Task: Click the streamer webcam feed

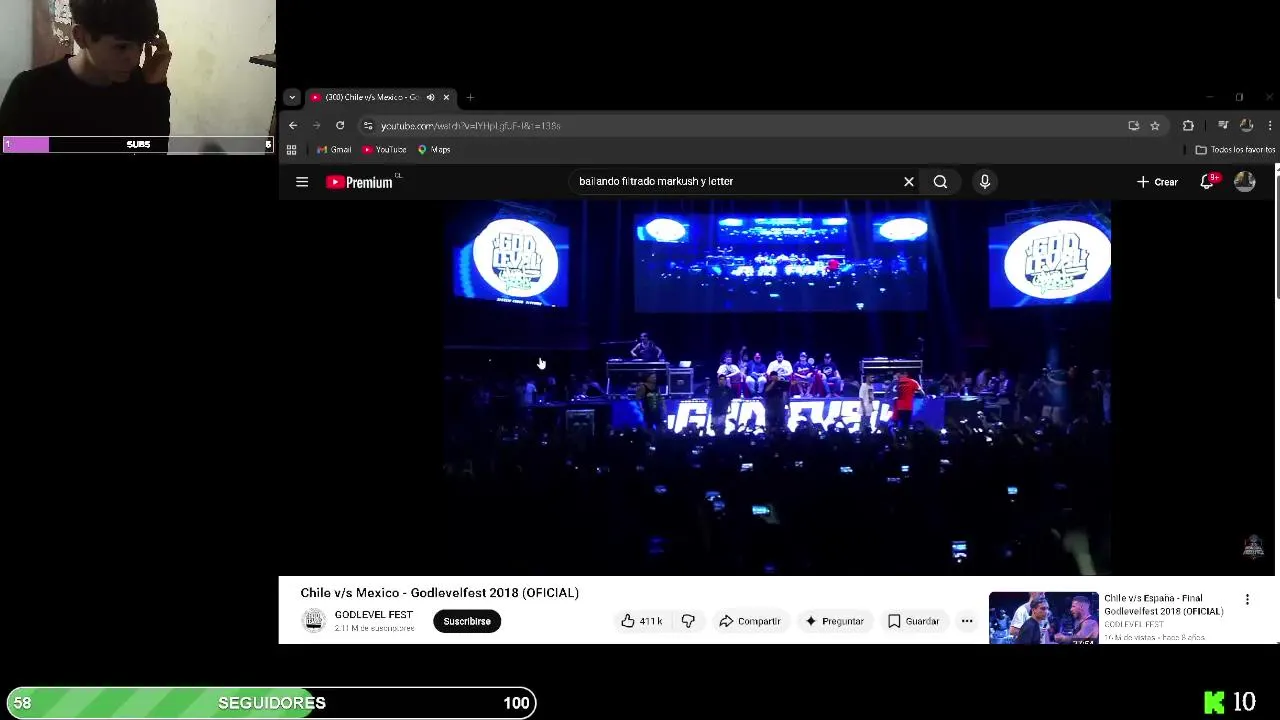Action: click(x=137, y=68)
